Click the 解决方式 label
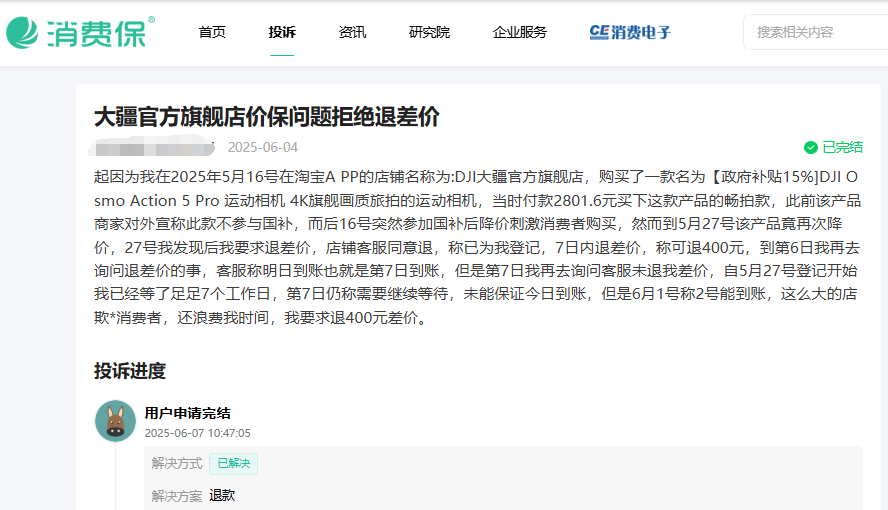 point(177,464)
